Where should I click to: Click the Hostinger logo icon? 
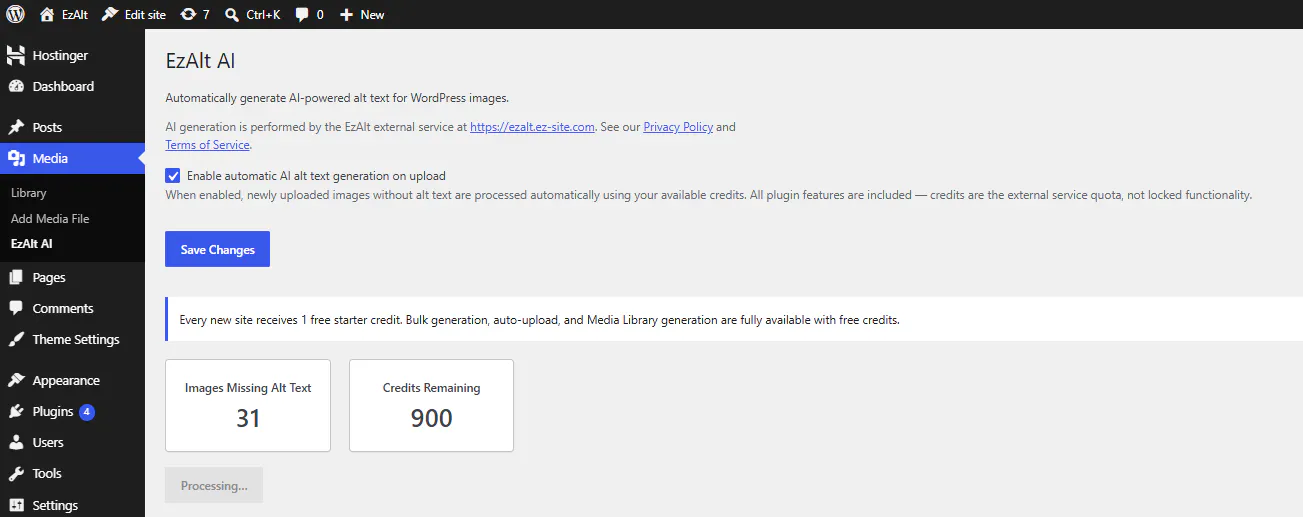pos(16,55)
